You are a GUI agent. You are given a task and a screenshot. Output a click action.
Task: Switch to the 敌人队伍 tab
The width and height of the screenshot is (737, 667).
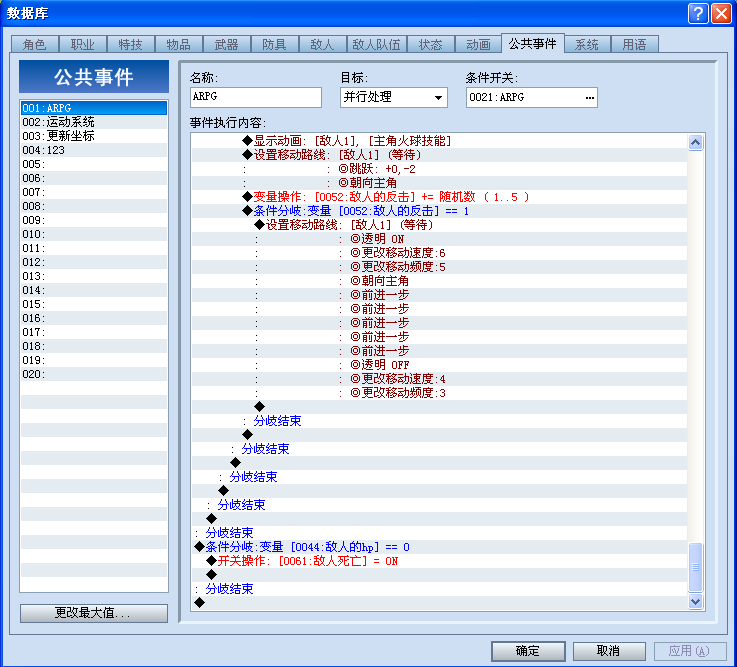[376, 45]
